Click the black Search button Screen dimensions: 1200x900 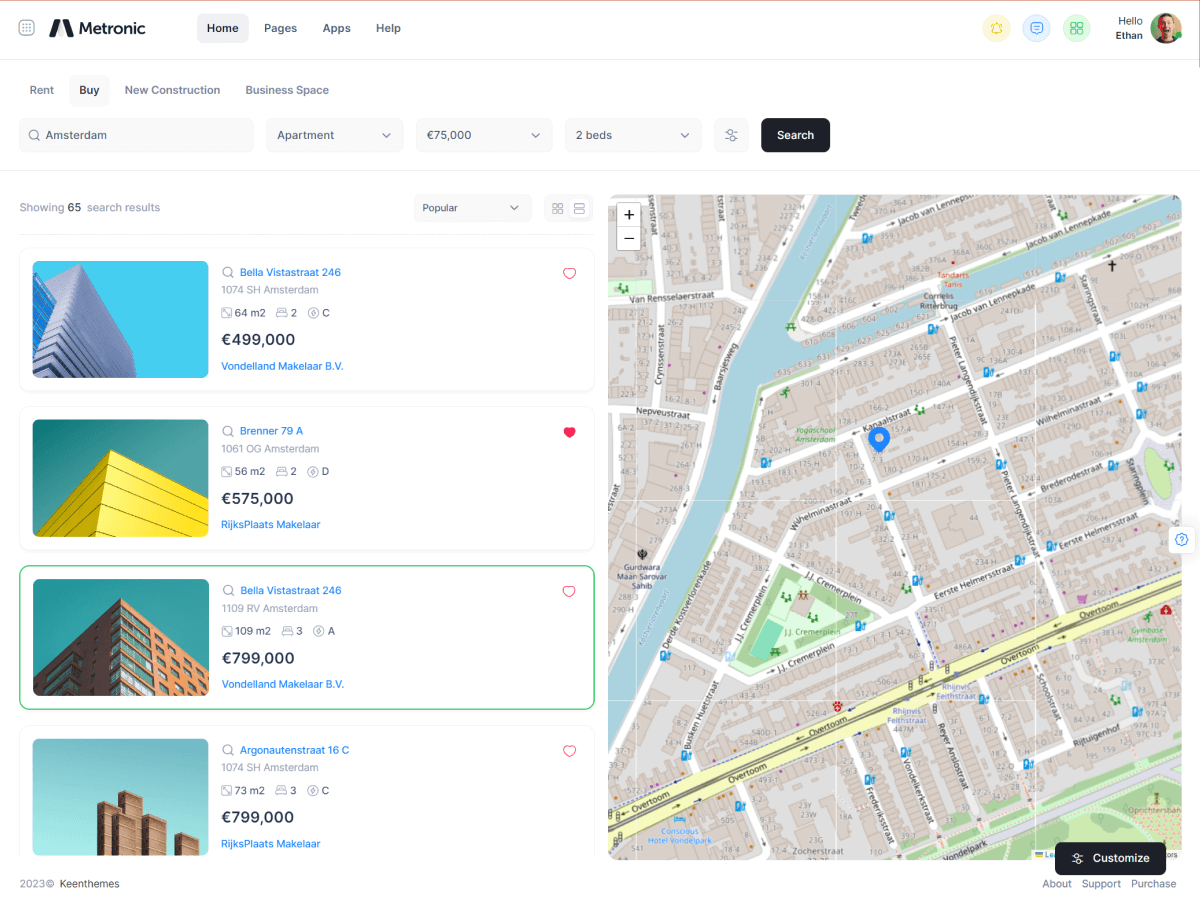pos(795,135)
